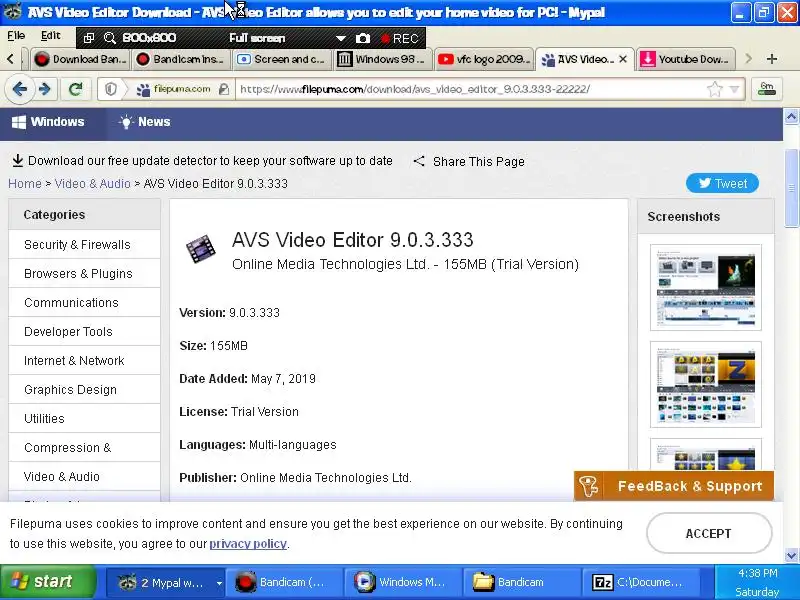Viewport: 800px width, 600px height.
Task: Open the News section in site navigation
Action: [x=145, y=122]
